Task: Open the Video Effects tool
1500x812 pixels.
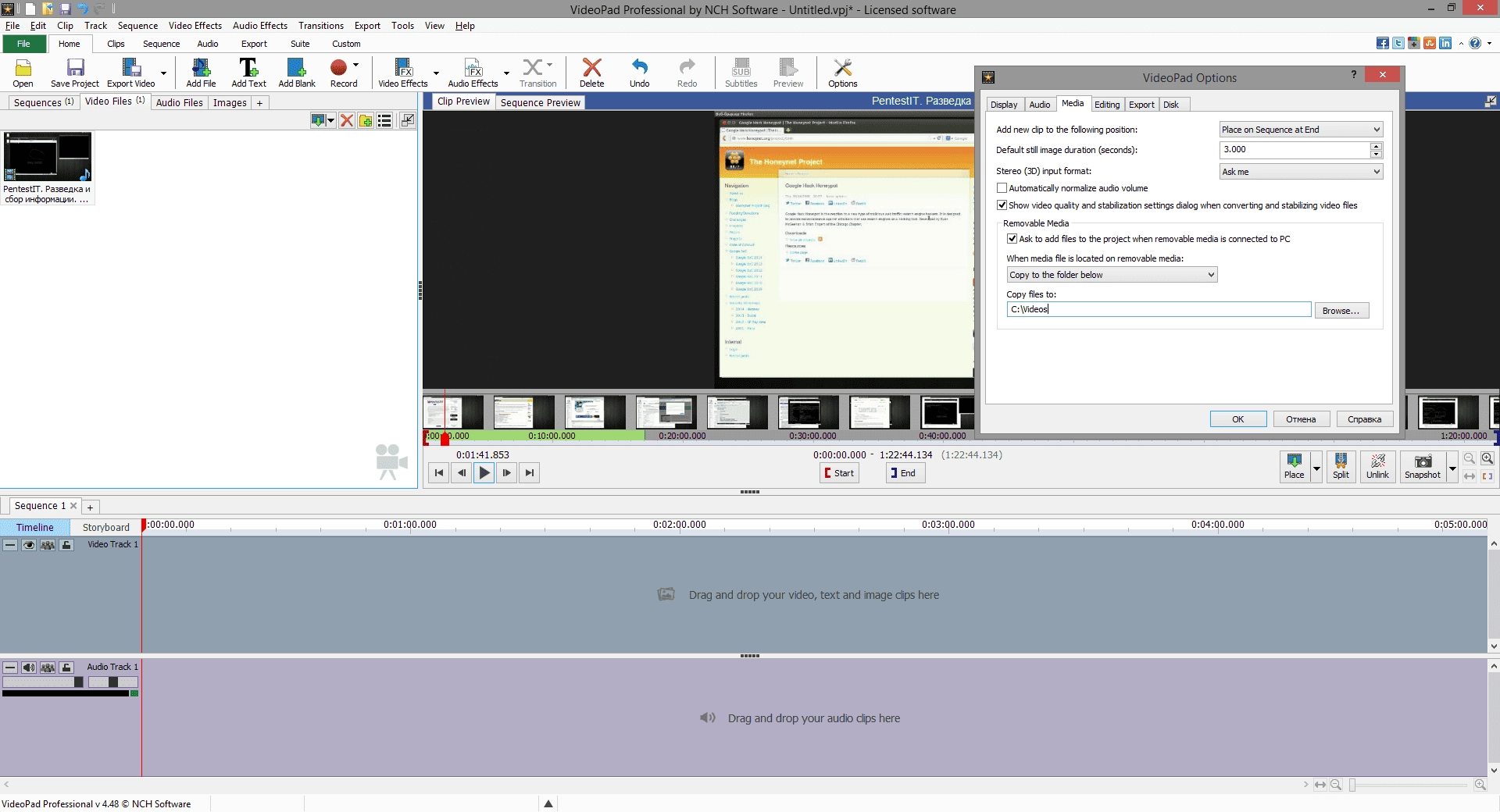Action: click(x=403, y=73)
